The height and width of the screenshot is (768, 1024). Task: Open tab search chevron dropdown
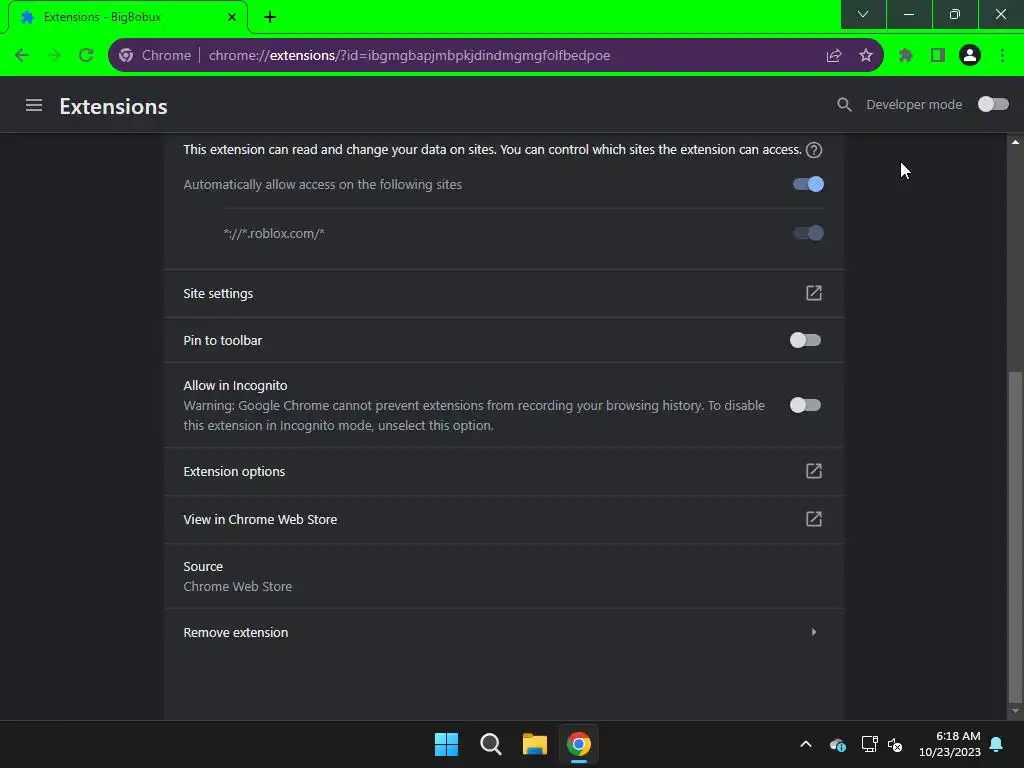click(x=863, y=14)
